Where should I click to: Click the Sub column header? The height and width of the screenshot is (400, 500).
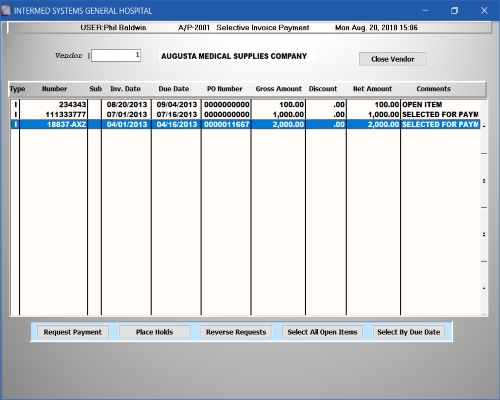pyautogui.click(x=95, y=89)
